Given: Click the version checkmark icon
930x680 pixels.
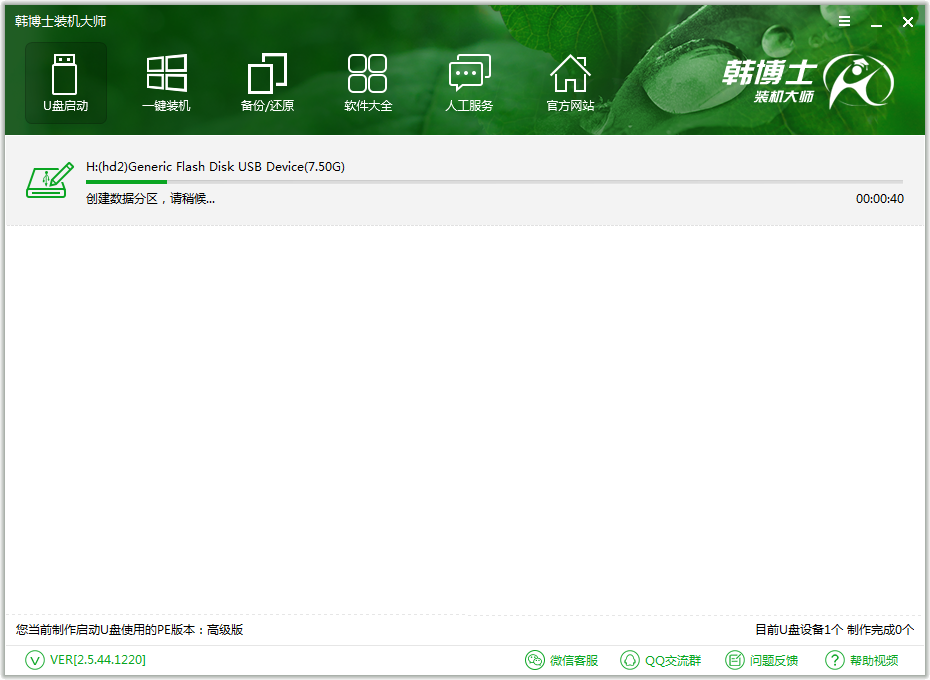Looking at the screenshot, I should pyautogui.click(x=35, y=660).
